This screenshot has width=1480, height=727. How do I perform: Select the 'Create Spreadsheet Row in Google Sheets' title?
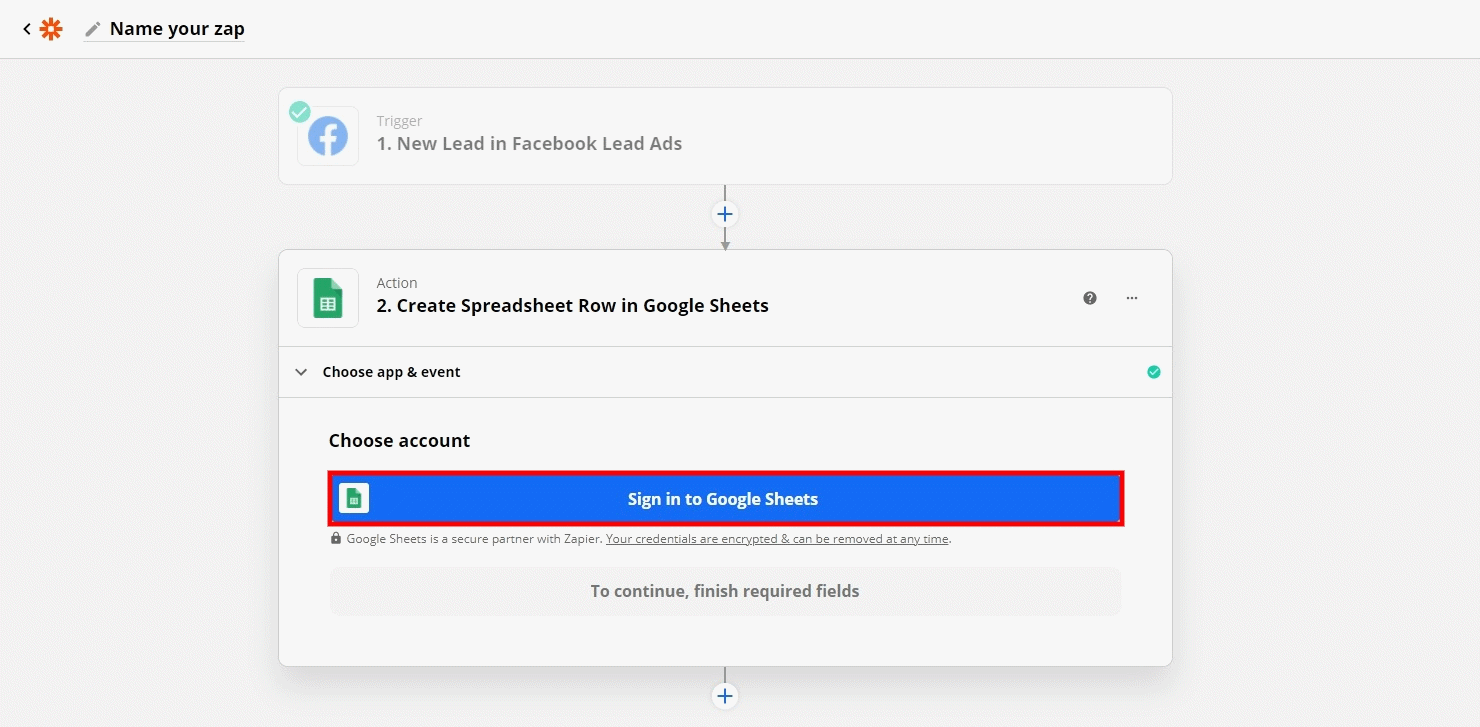pos(572,306)
